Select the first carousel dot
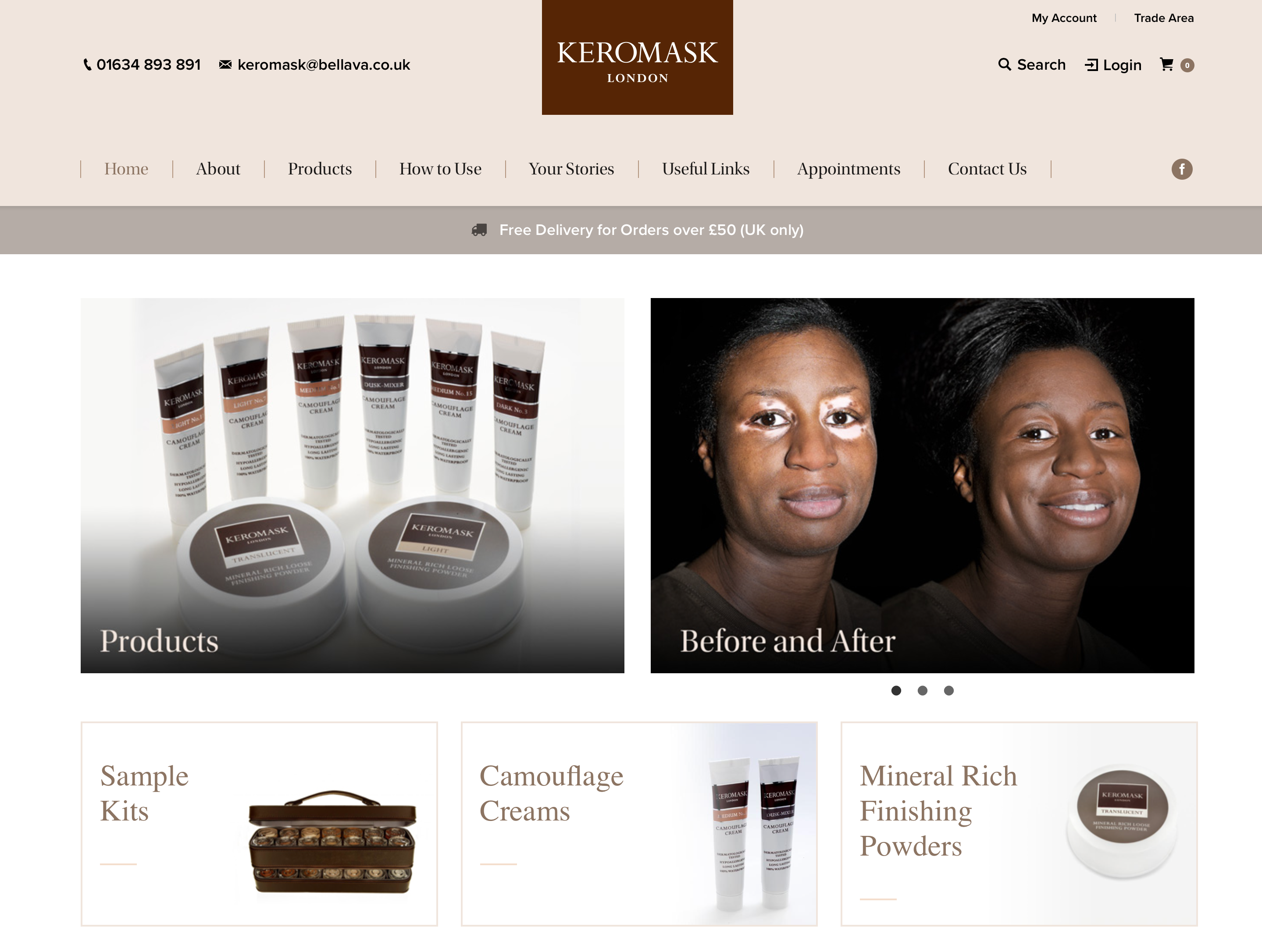Viewport: 1262px width, 952px height. tap(896, 691)
